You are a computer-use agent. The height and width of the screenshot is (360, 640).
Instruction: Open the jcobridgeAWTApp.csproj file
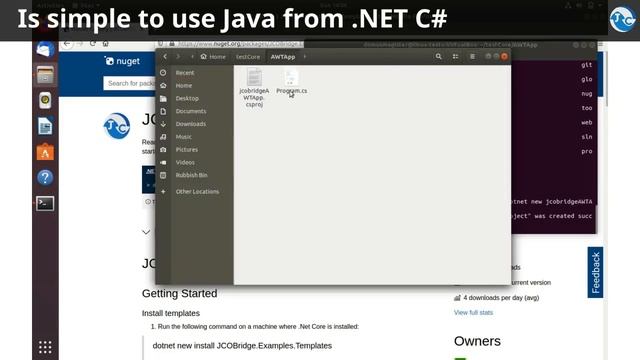coord(254,88)
